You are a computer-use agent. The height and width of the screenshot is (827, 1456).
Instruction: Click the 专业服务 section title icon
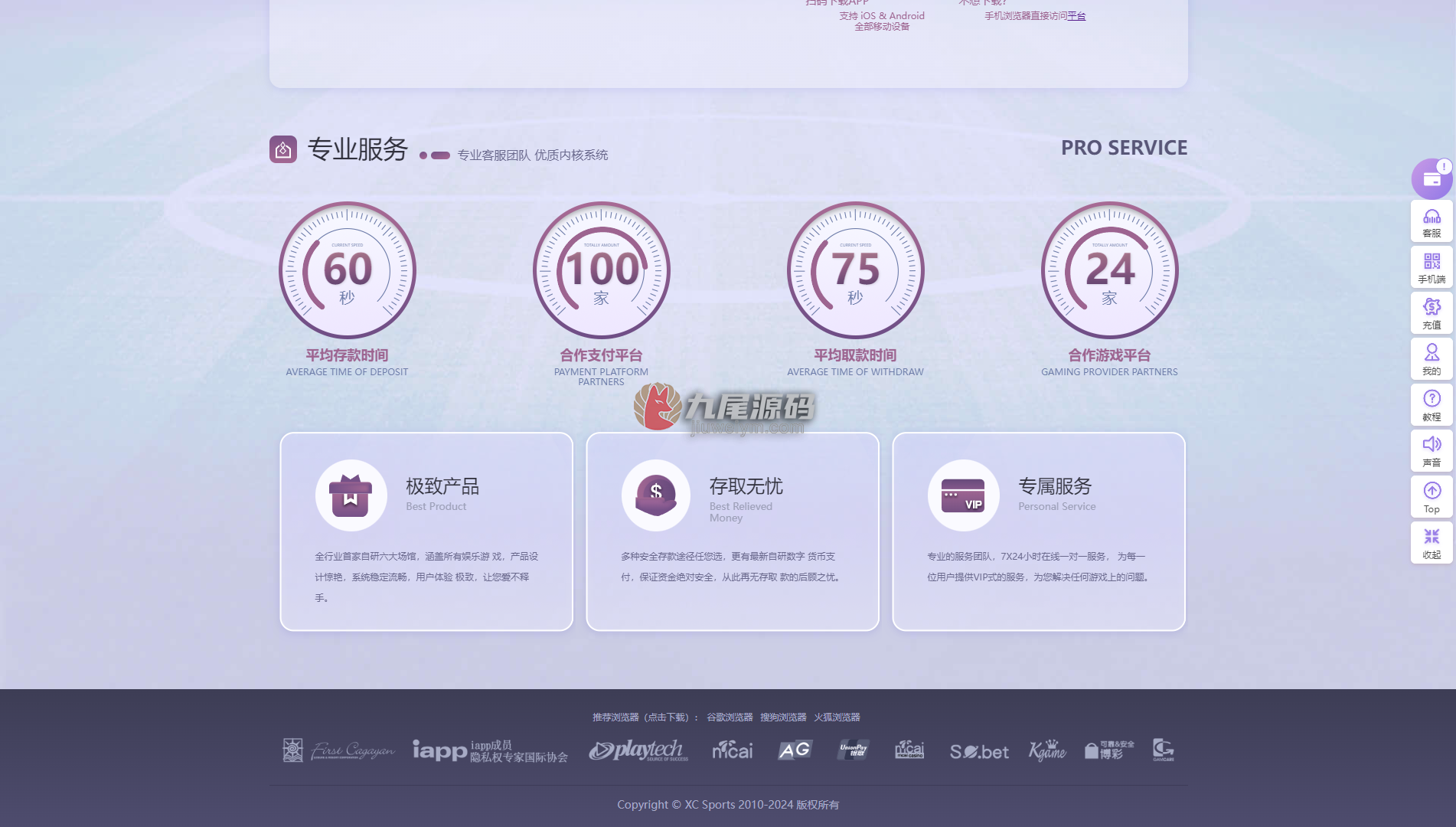coord(283,149)
